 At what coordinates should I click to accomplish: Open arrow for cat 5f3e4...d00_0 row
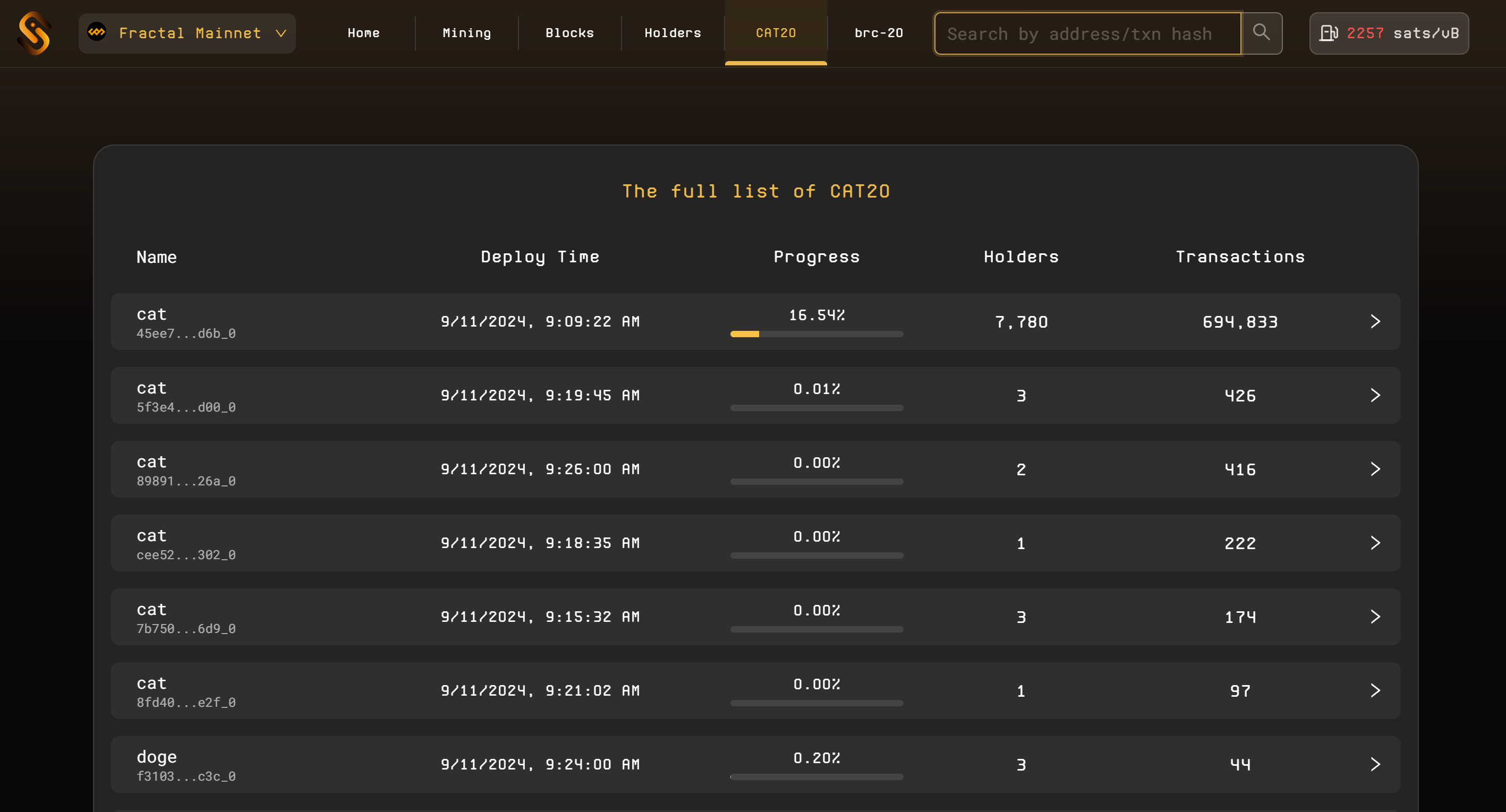tap(1375, 395)
